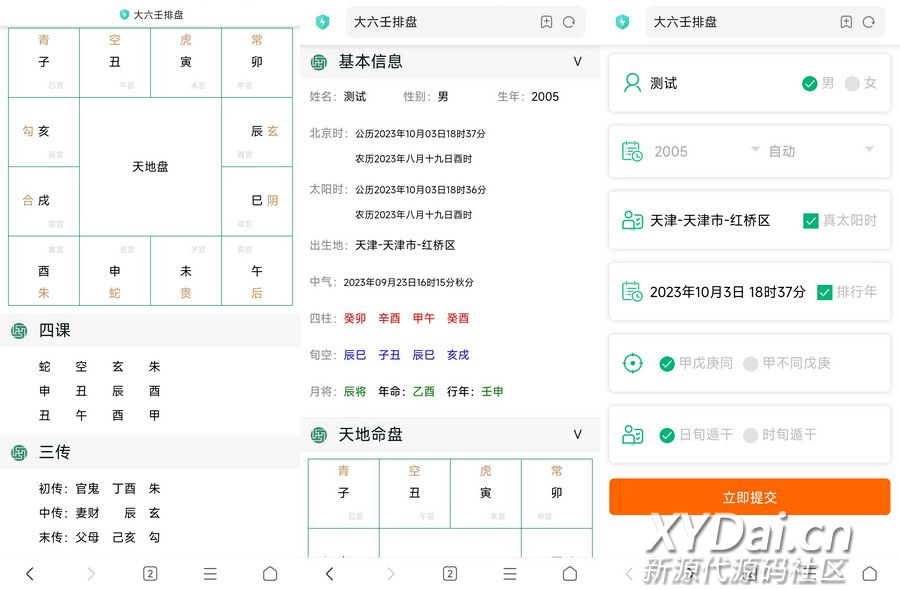The width and height of the screenshot is (900, 590).
Task: Select the 女 gender radio button
Action: (x=852, y=84)
